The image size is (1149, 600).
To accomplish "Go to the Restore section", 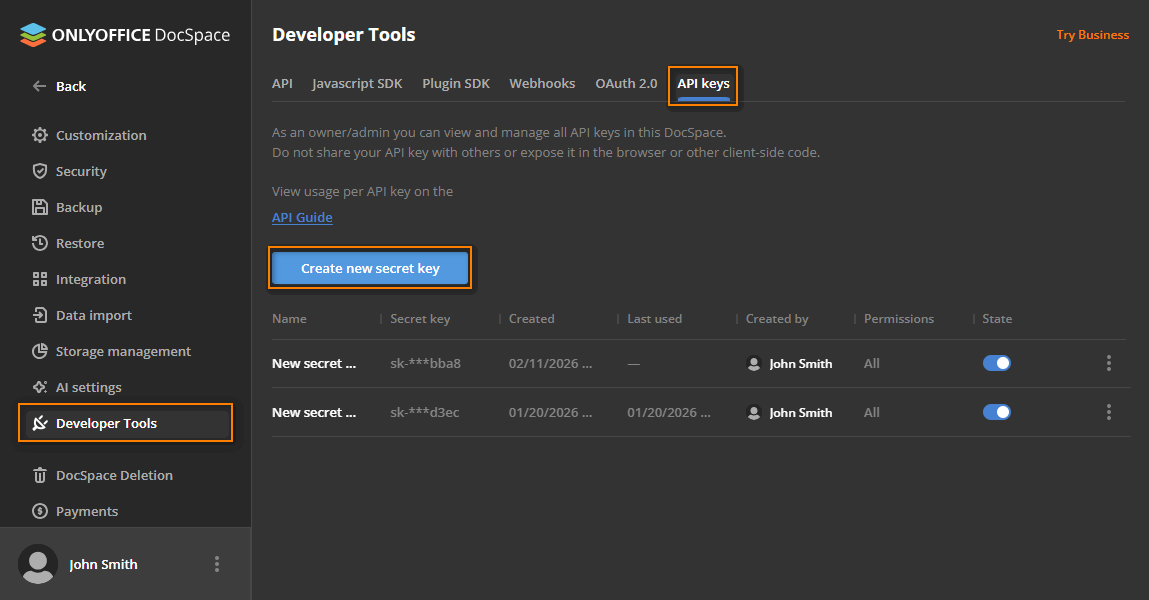I will click(75, 243).
